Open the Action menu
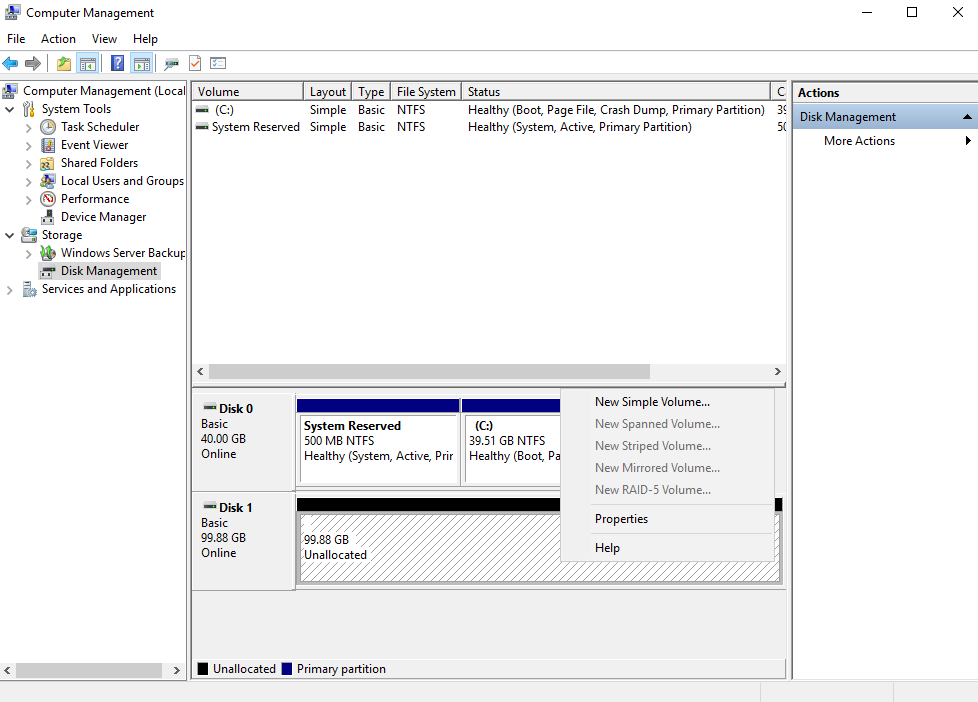This screenshot has width=978, height=702. [58, 39]
